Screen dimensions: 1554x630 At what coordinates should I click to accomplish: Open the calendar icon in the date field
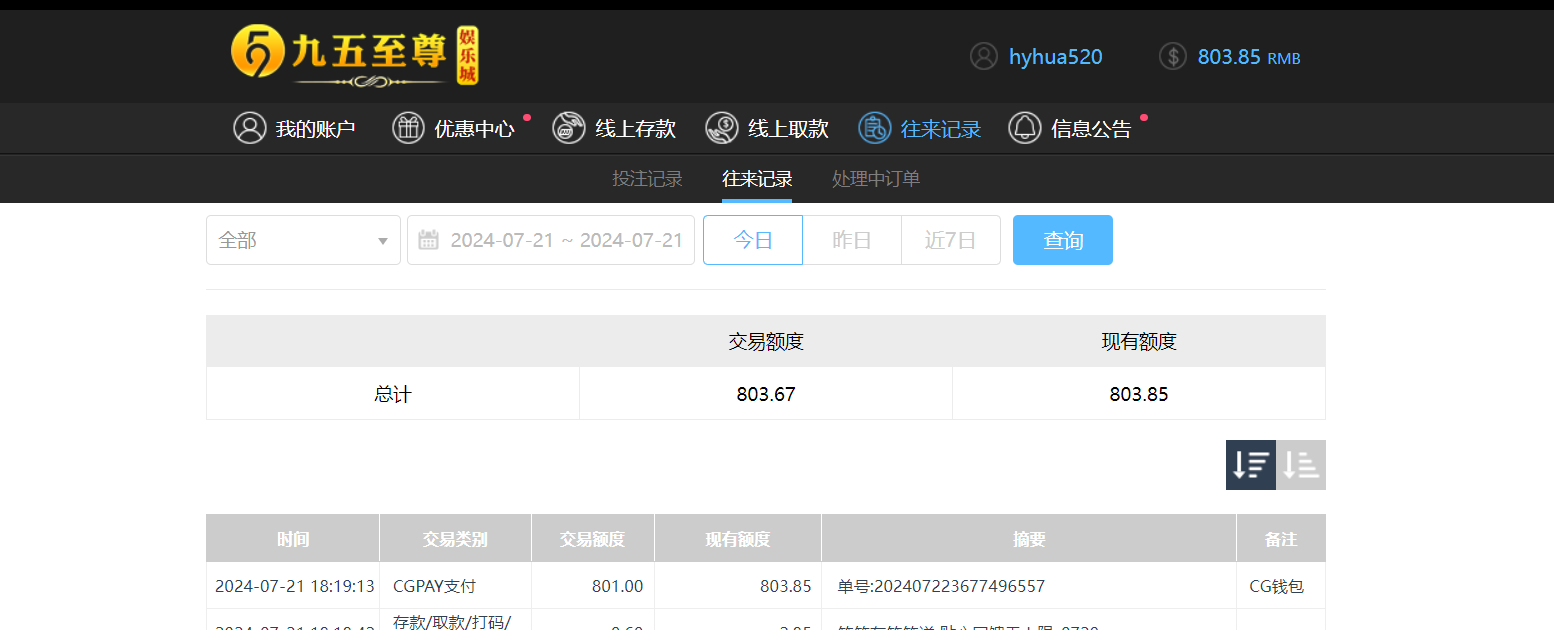coord(429,240)
